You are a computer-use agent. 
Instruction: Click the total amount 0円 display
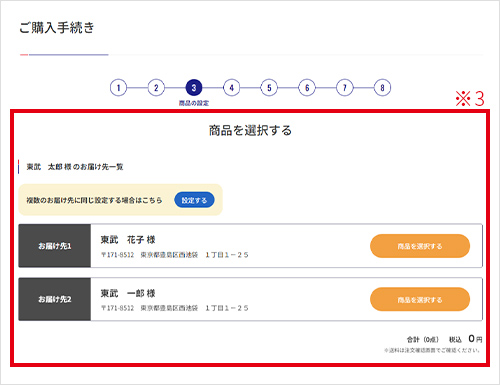coord(475,339)
